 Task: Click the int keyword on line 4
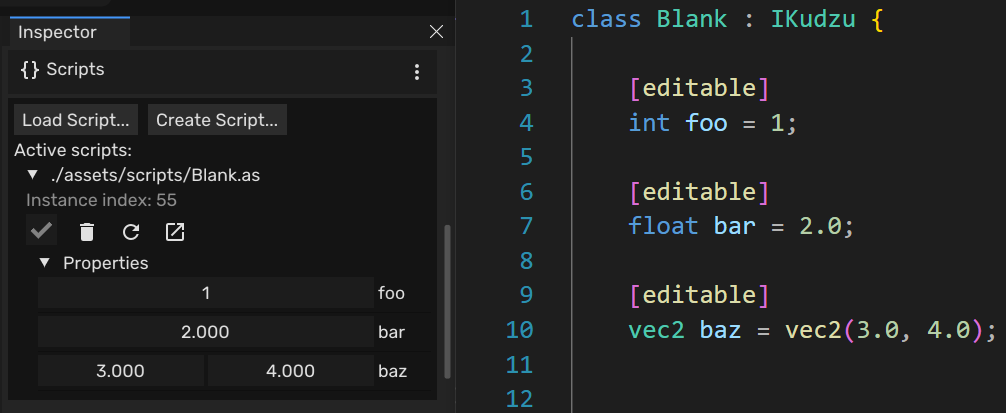649,122
